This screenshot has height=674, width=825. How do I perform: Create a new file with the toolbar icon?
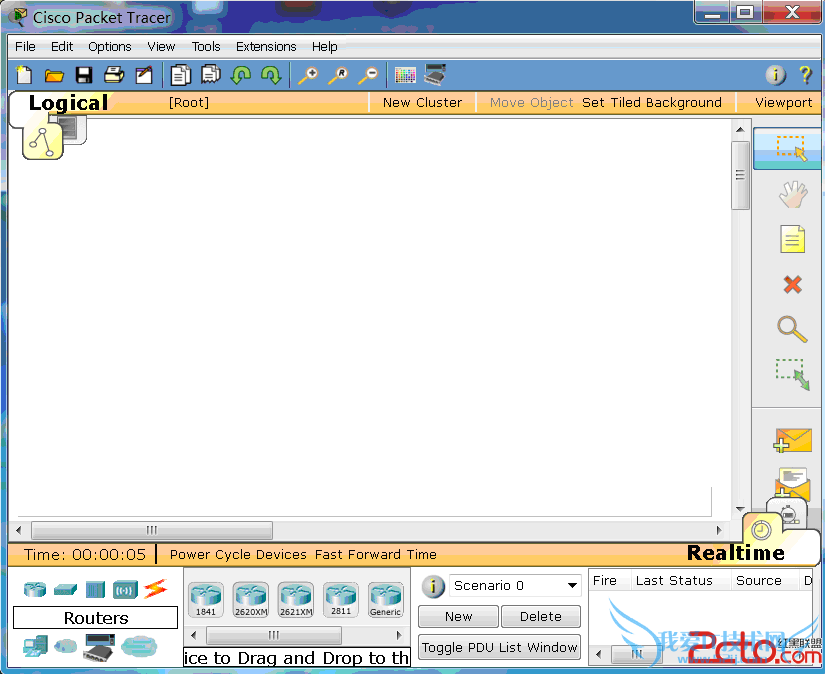pyautogui.click(x=24, y=75)
